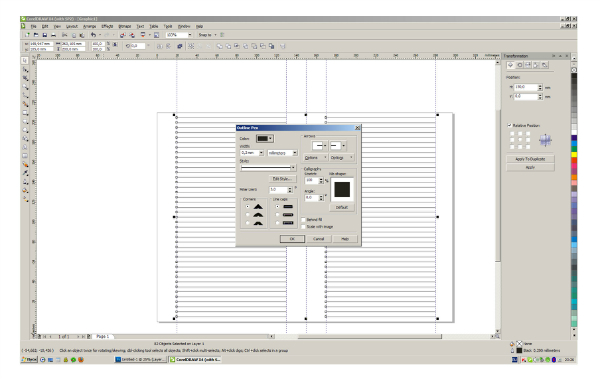Click Help in Outline Pen dialog

(x=345, y=239)
